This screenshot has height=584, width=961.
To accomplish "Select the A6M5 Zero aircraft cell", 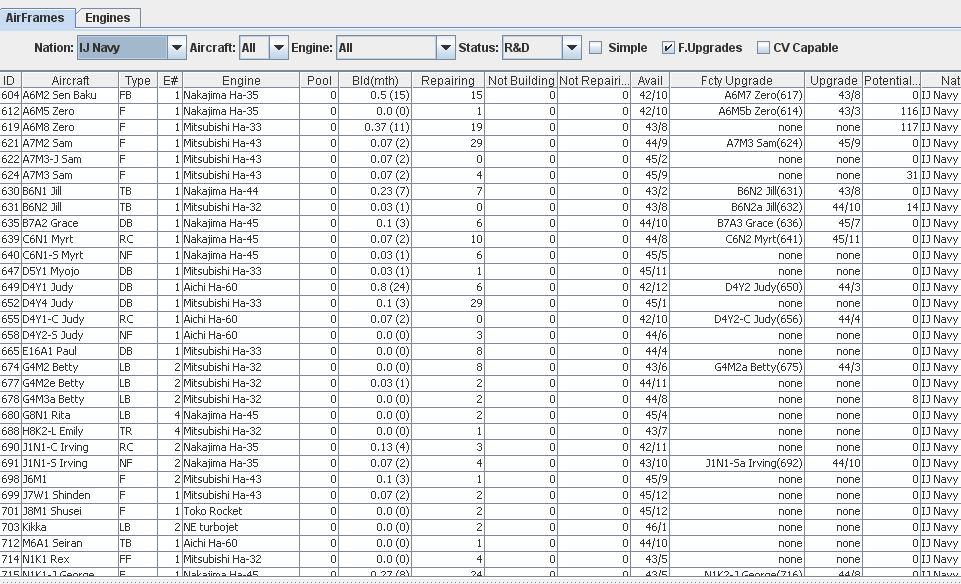I will (x=70, y=112).
